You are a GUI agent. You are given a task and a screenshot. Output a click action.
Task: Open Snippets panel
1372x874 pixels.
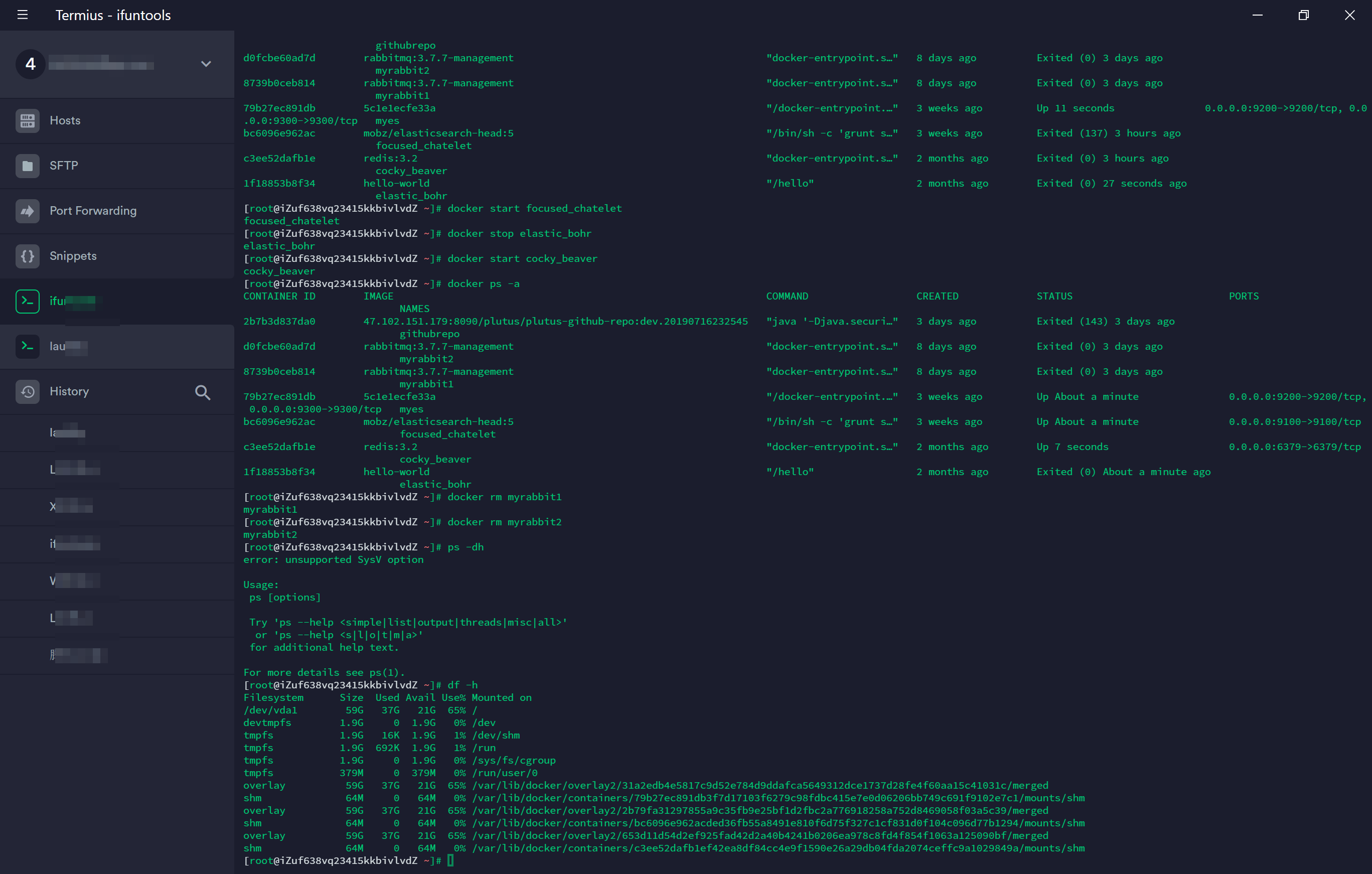click(73, 256)
